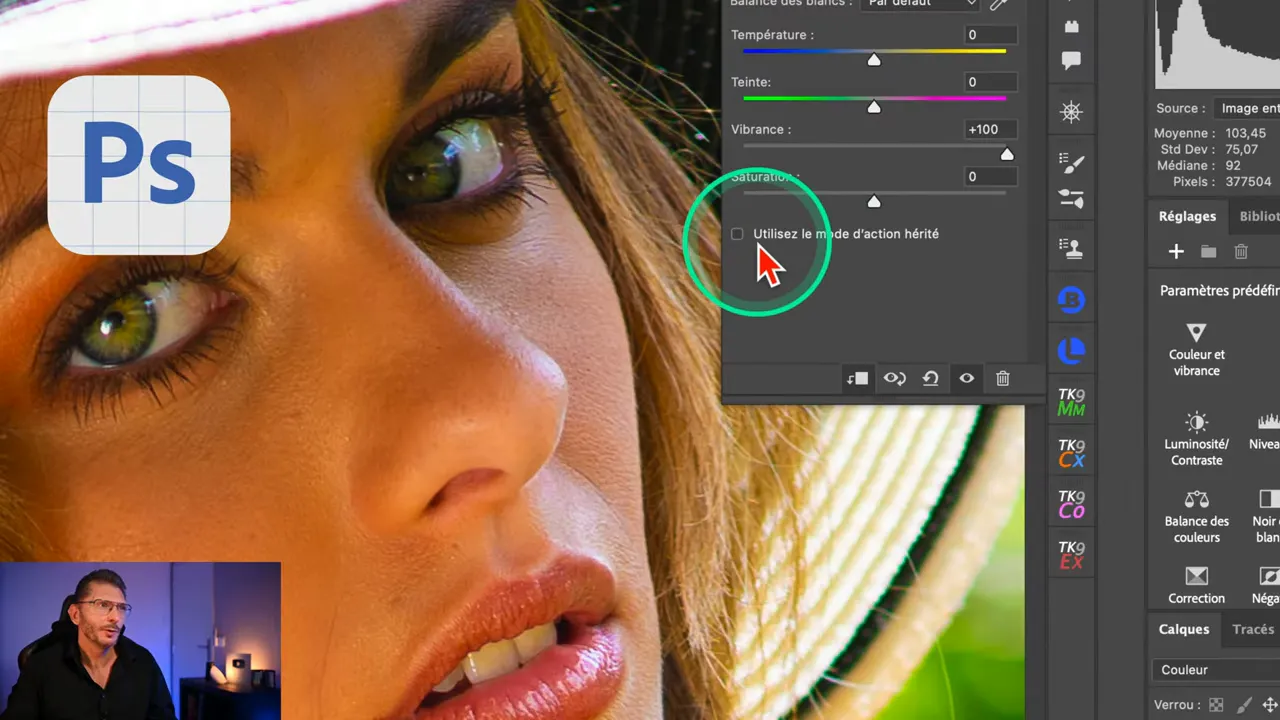Open the histogram Source dropdown

(x=1247, y=108)
